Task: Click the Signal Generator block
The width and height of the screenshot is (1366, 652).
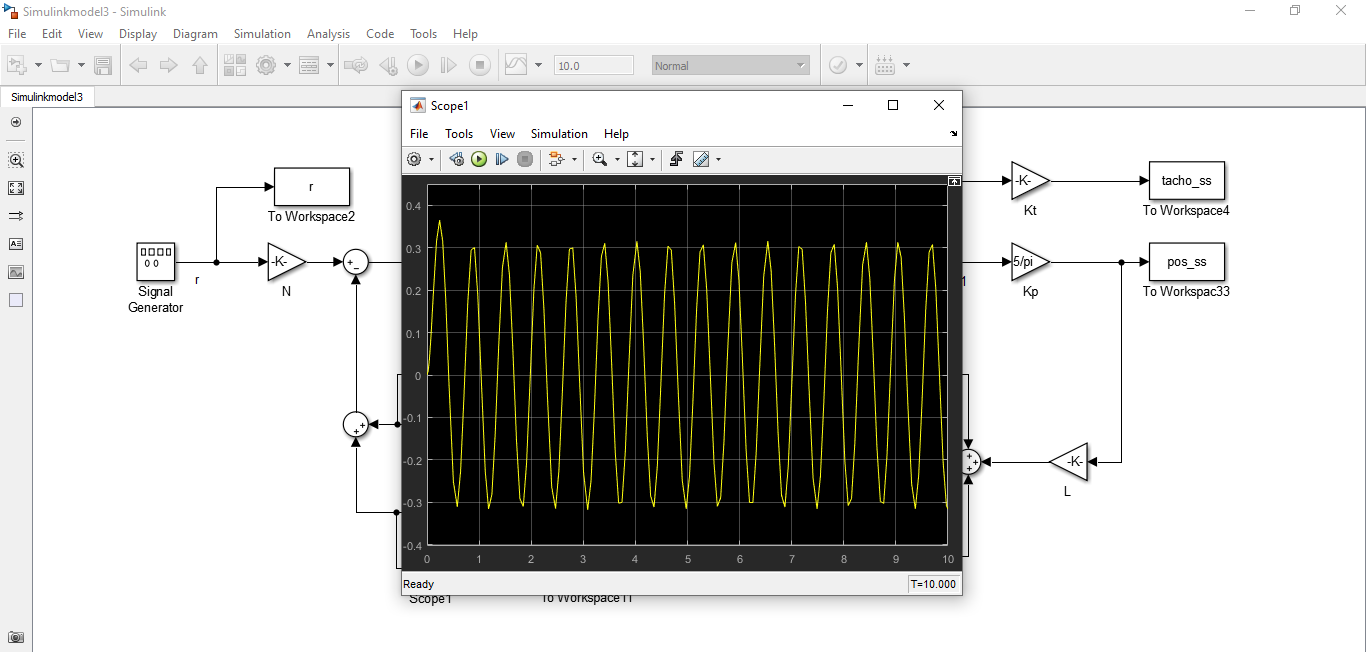Action: click(156, 262)
